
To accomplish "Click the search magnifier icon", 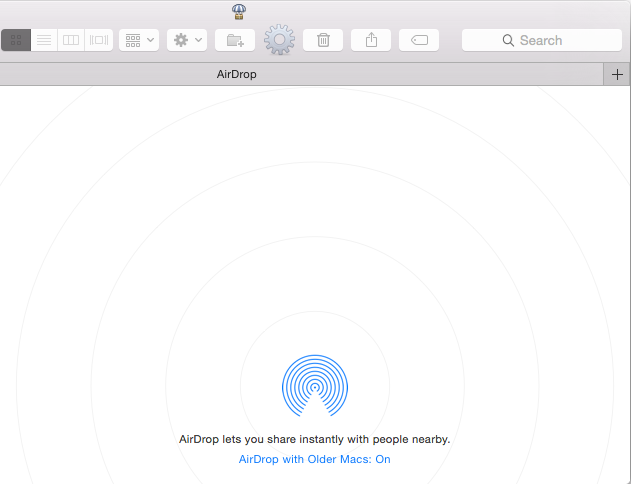I will pyautogui.click(x=508, y=40).
